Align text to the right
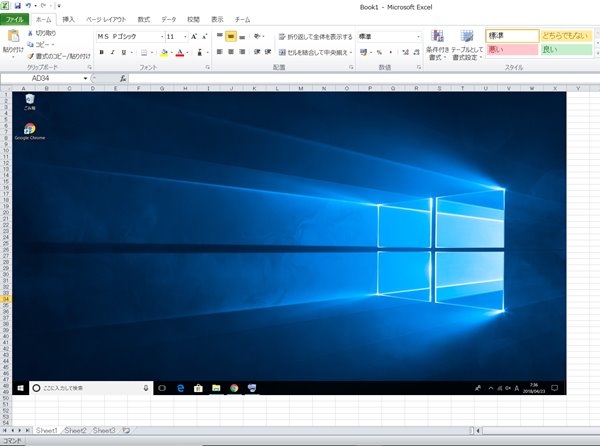This screenshot has width=600, height=446. [x=242, y=52]
